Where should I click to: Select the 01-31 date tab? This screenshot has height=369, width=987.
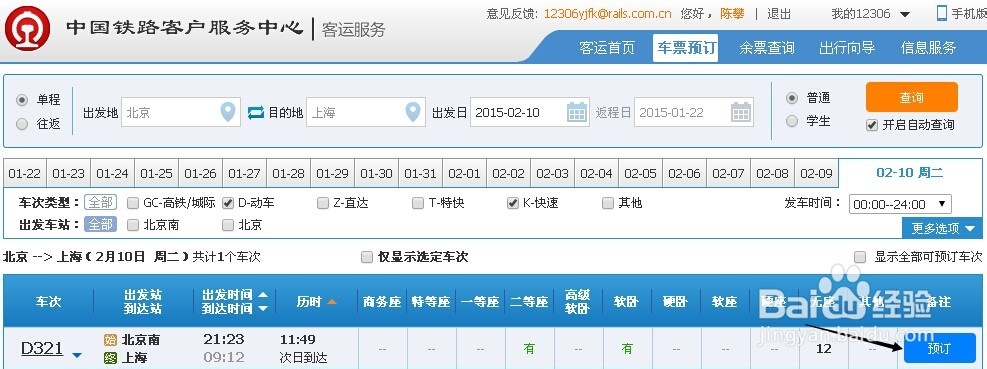pos(420,173)
